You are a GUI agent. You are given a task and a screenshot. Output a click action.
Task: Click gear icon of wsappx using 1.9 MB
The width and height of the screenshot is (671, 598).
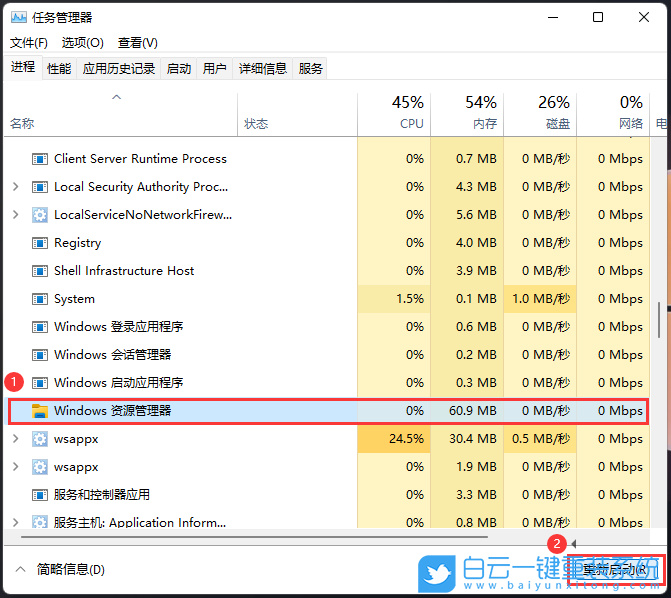[40, 467]
